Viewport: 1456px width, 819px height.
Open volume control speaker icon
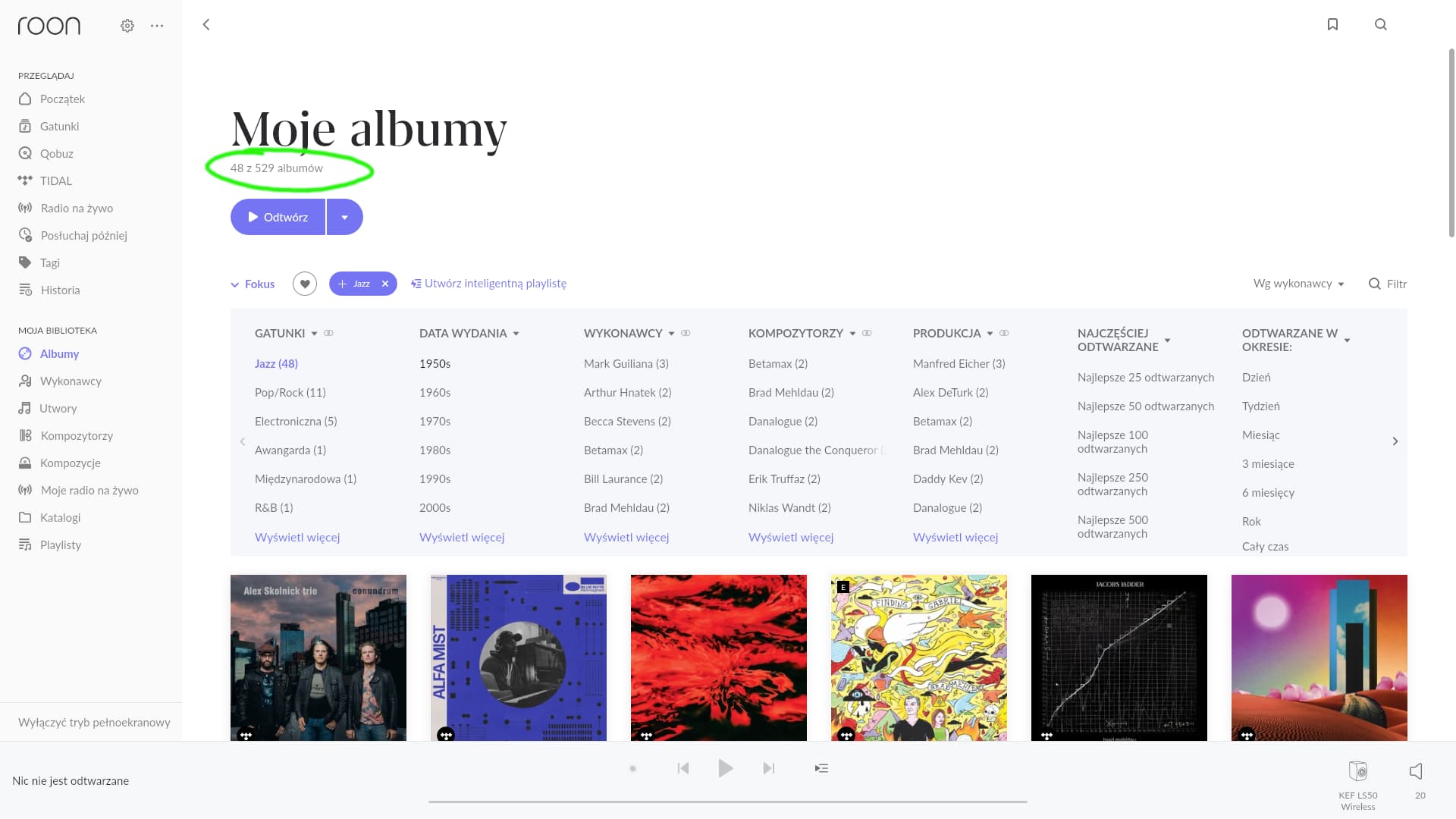pyautogui.click(x=1416, y=771)
